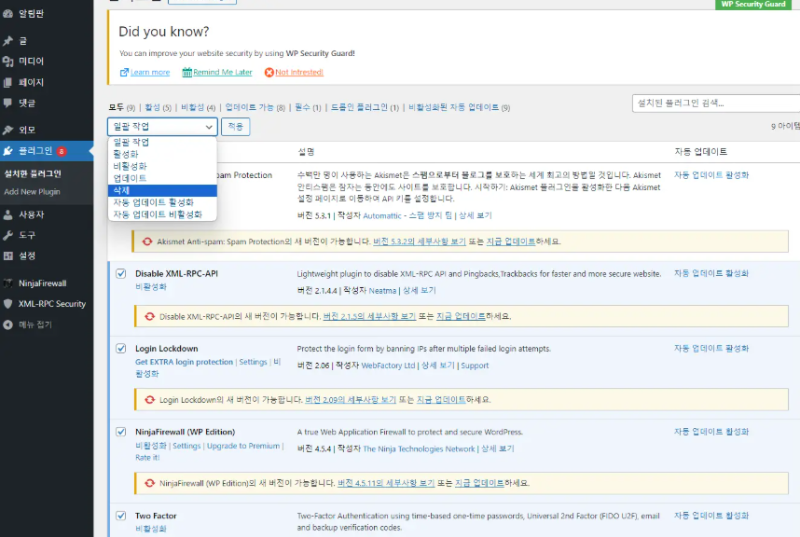Deactivate the Disable XML-RPC-API plugin

click(151, 287)
